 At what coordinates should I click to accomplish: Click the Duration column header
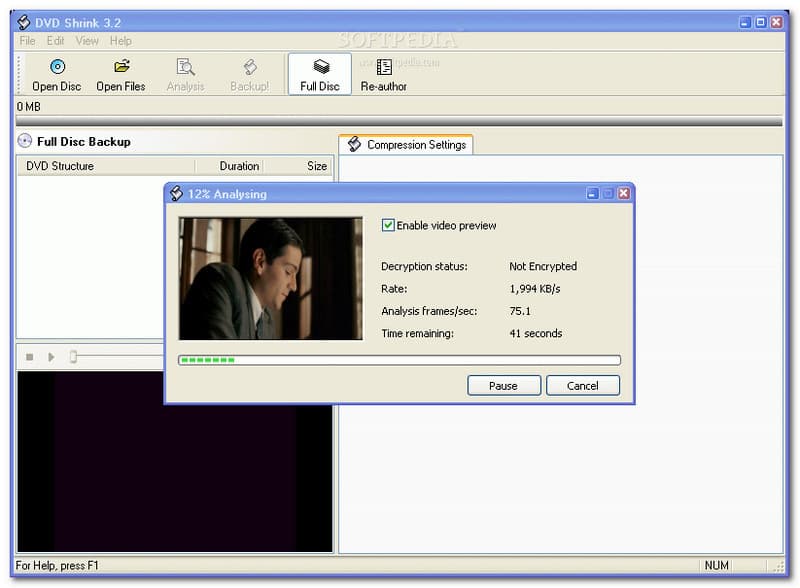click(239, 166)
